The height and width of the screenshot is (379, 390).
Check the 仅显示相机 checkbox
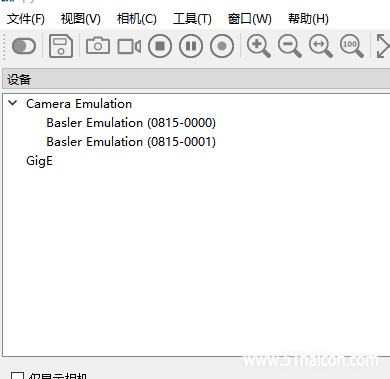pyautogui.click(x=17, y=376)
